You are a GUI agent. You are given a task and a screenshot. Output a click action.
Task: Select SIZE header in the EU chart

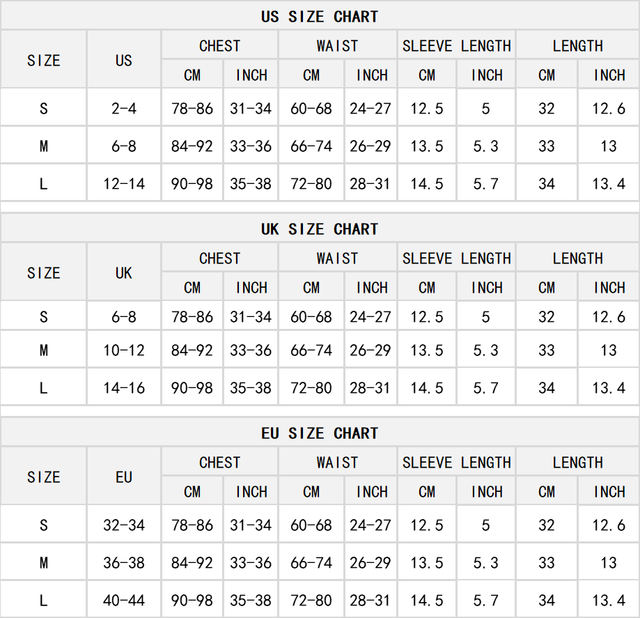coord(44,477)
